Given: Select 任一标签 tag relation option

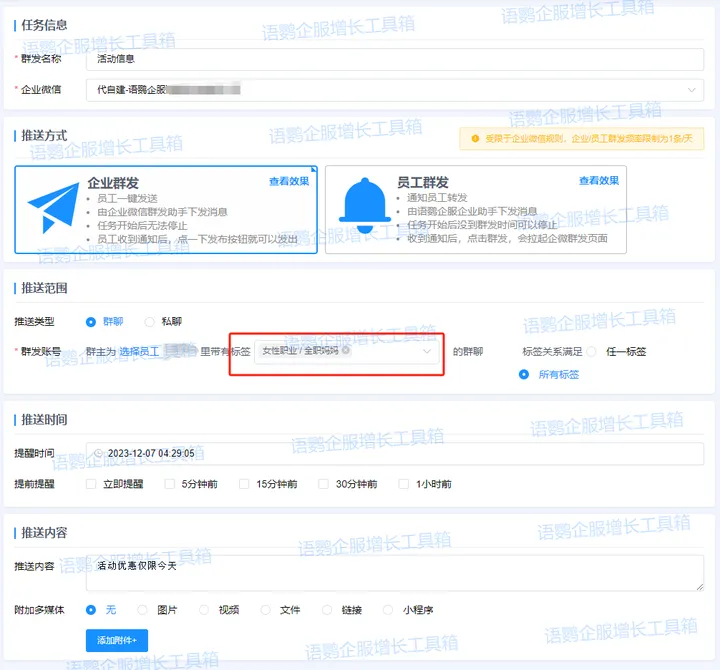Looking at the screenshot, I should [x=592, y=351].
